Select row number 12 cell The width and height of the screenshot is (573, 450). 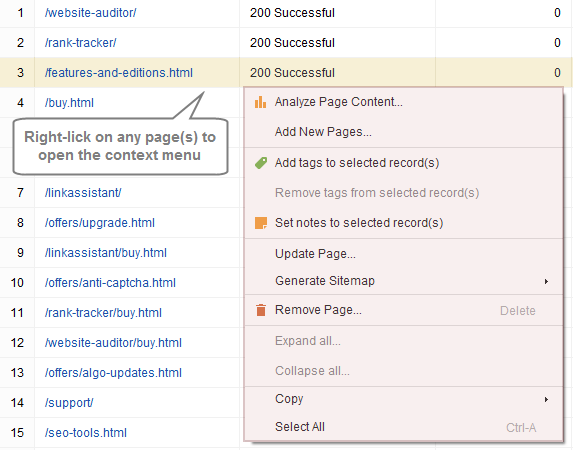[x=17, y=343]
